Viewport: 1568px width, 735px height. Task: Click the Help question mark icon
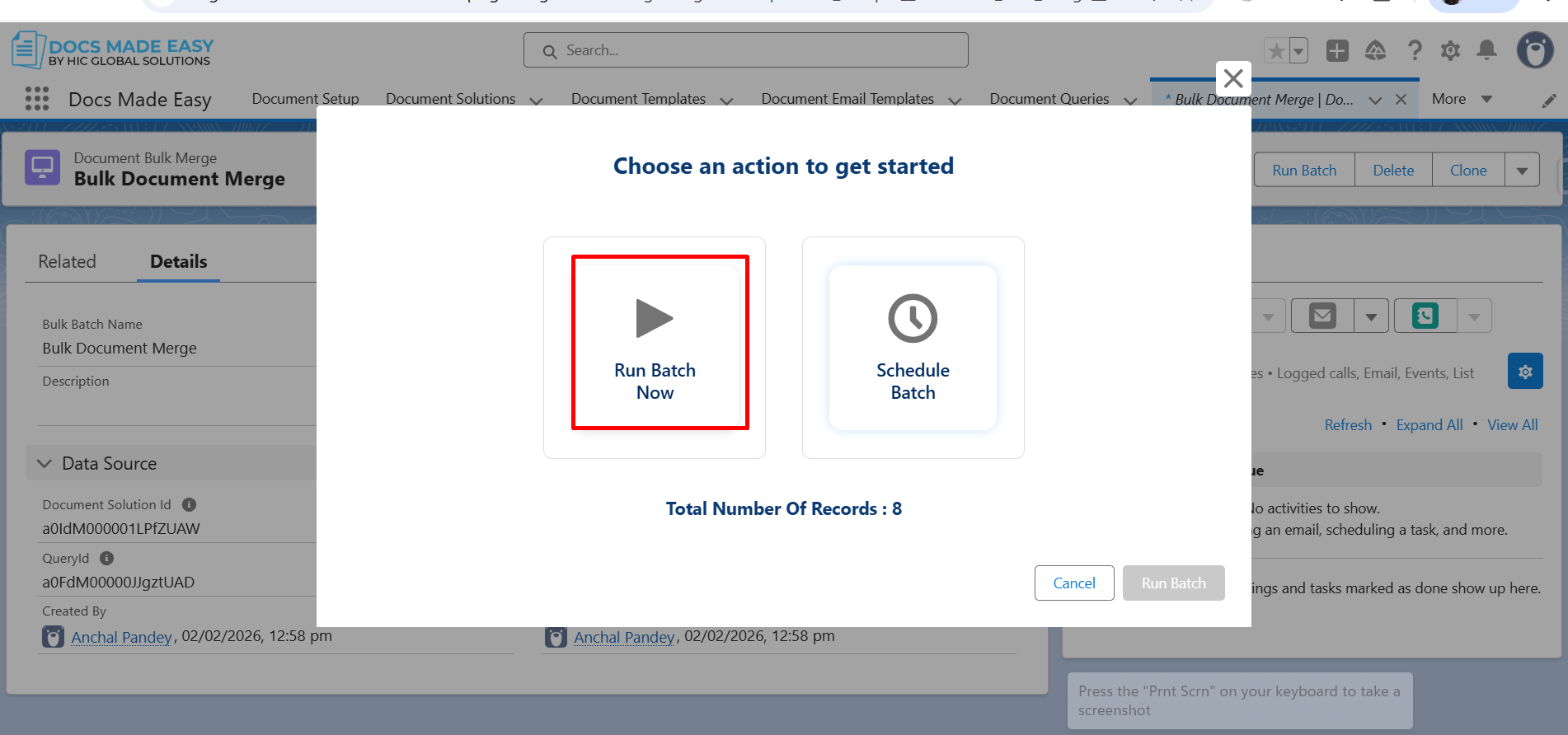[x=1415, y=50]
